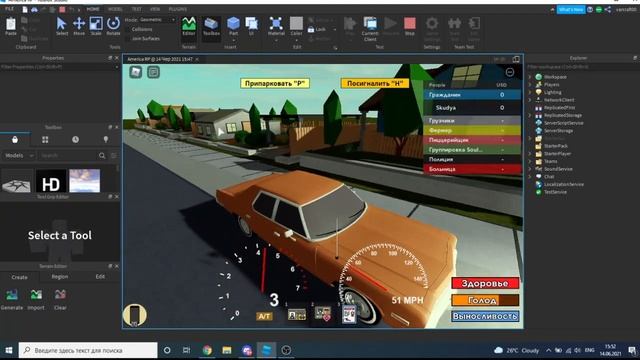Open the Material picker
Screen dimensions: 640x360
point(276,27)
